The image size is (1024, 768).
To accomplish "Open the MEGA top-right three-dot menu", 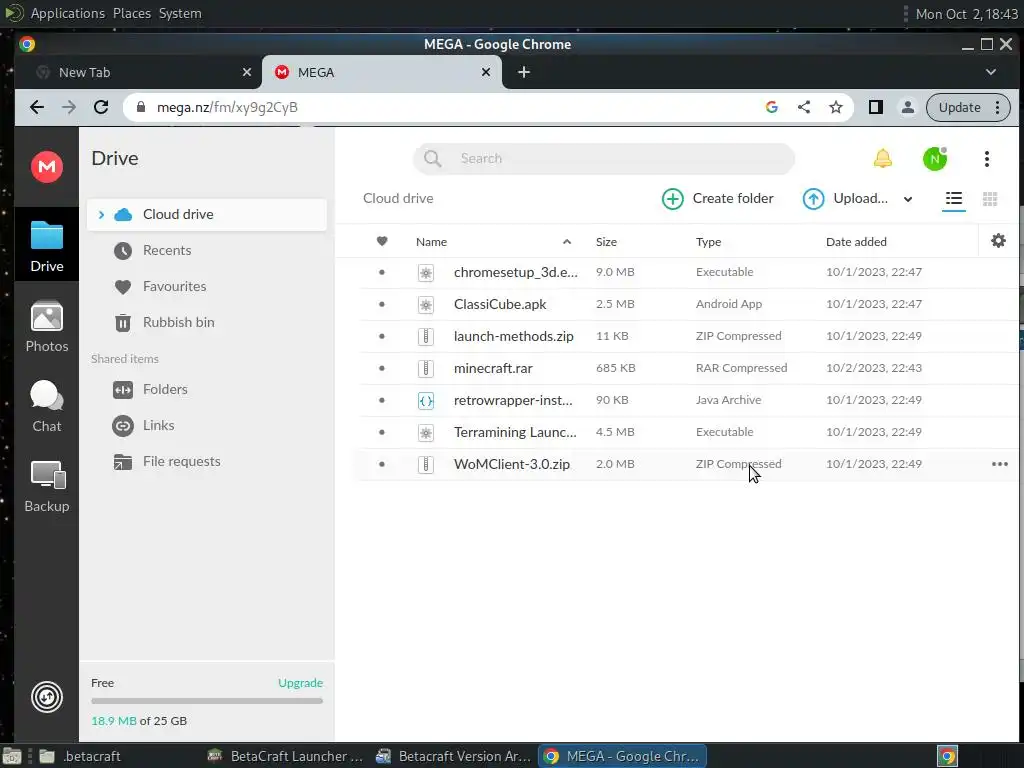I will coord(987,159).
